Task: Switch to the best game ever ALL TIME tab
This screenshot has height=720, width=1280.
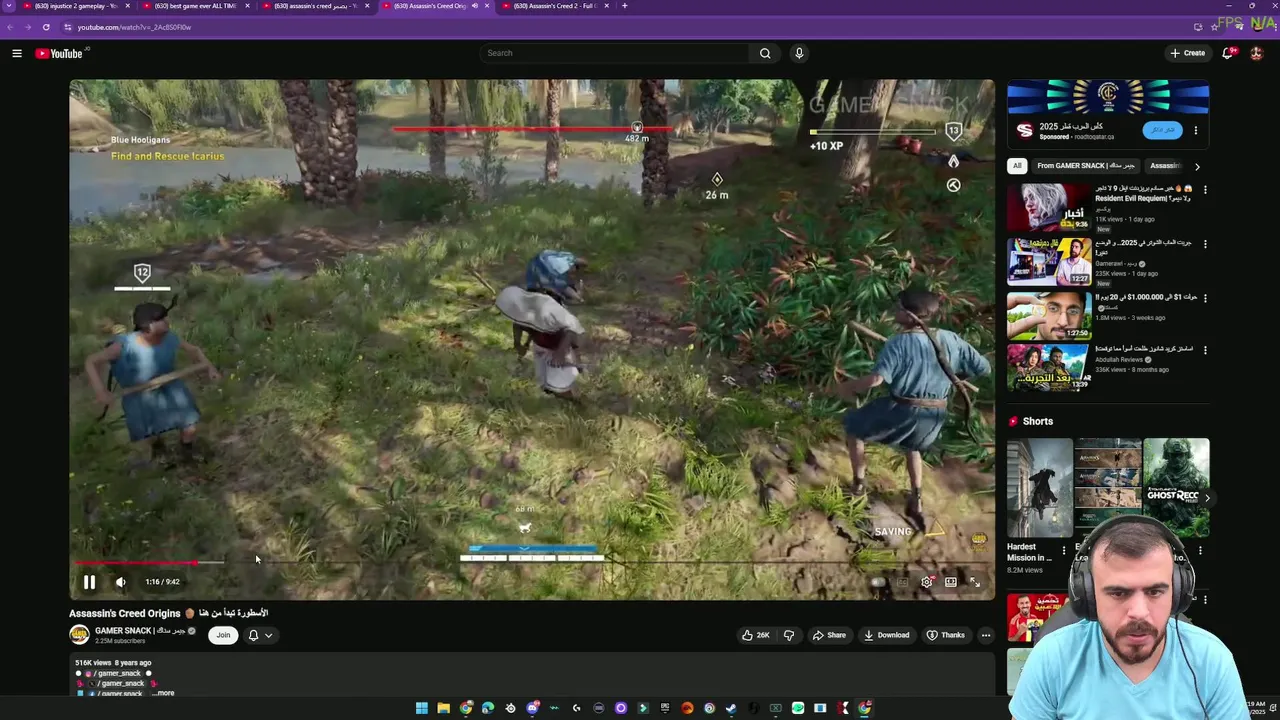Action: click(194, 6)
